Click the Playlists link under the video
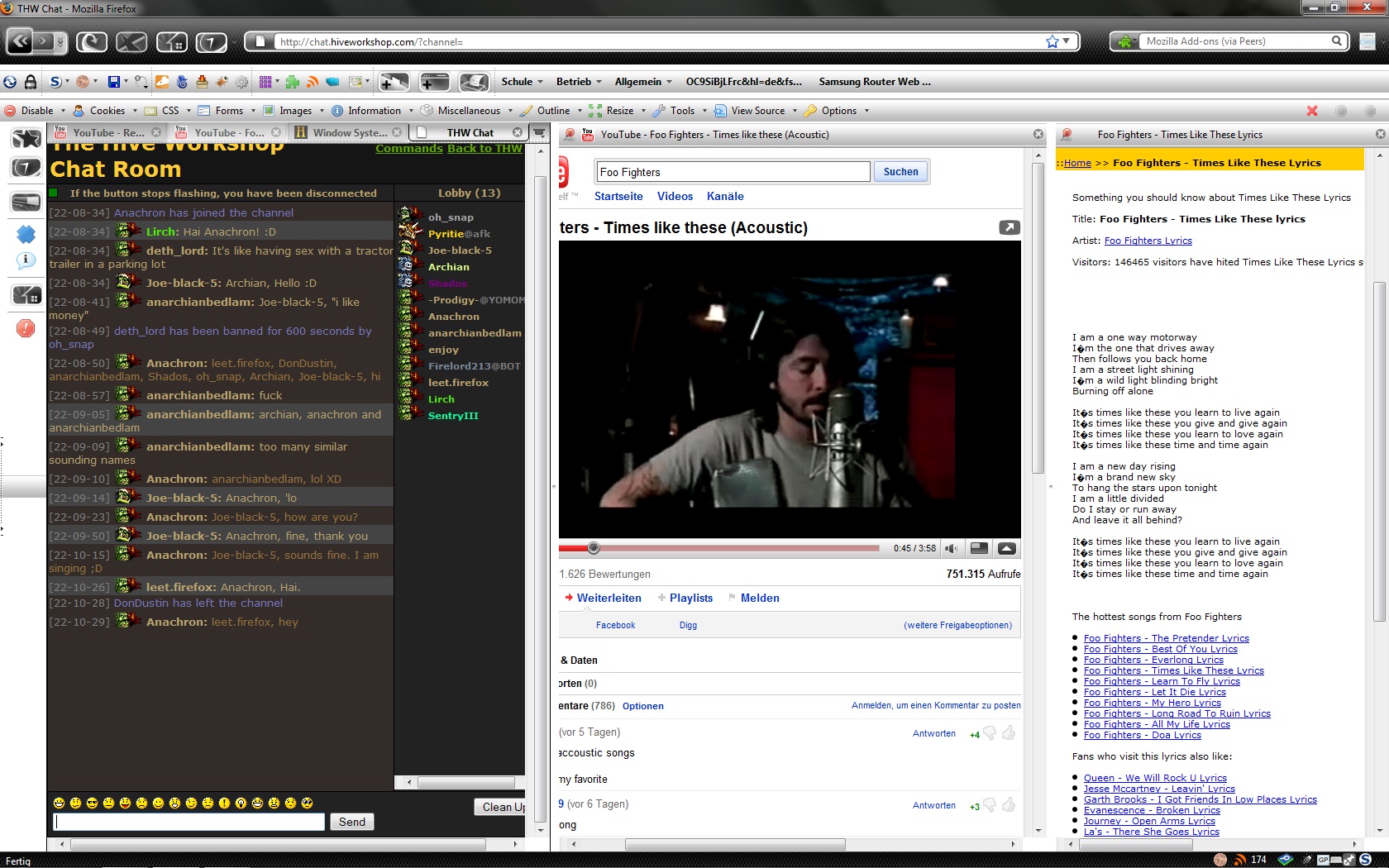This screenshot has height=868, width=1389. point(690,598)
